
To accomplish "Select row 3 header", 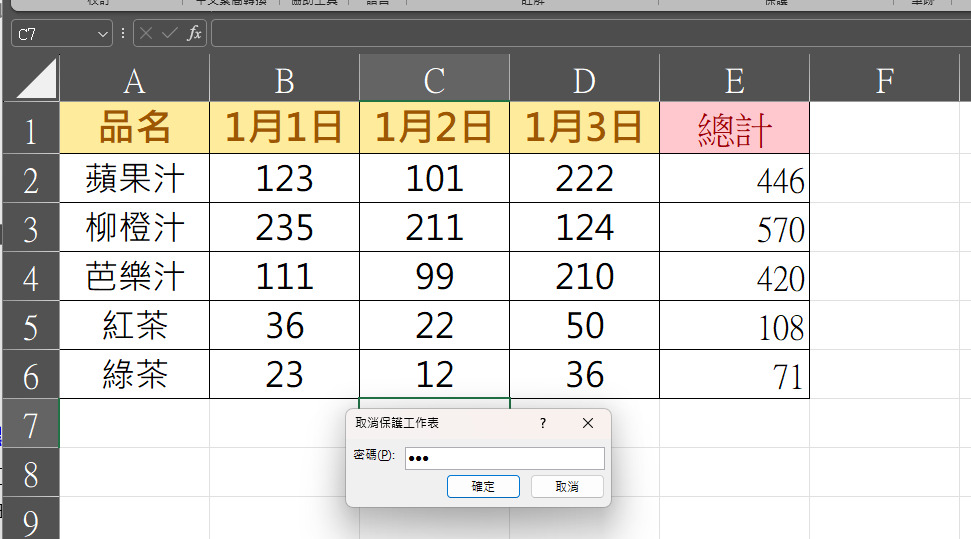I will point(32,227).
